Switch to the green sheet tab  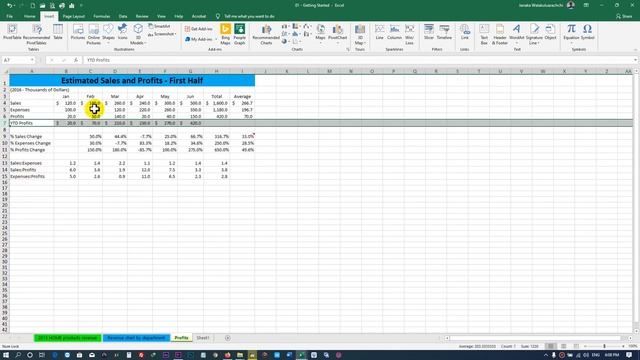(x=67, y=338)
